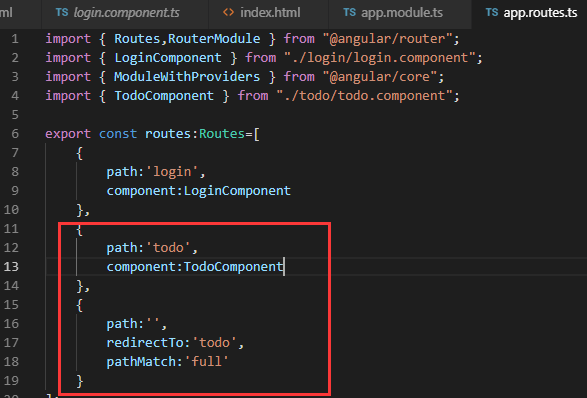Image resolution: width=587 pixels, height=398 pixels.
Task: Click the export keyword on line 6
Action: coord(68,134)
